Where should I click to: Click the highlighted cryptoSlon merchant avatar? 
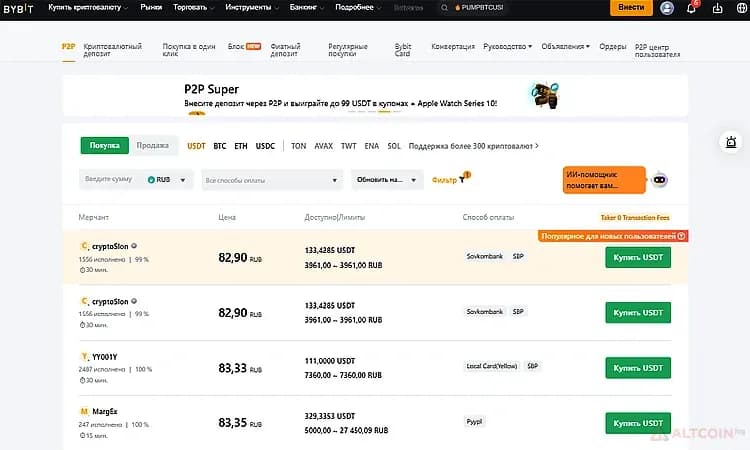tap(84, 246)
